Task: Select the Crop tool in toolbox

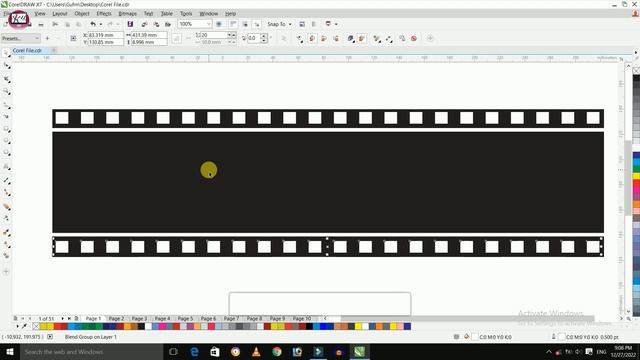Action: pyautogui.click(x=7, y=79)
